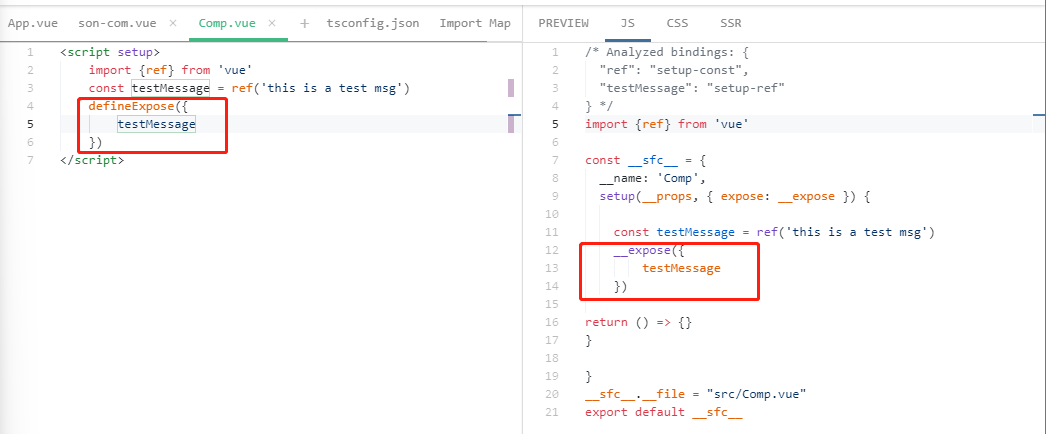Click the purple minimap marker beside source line 3

511,88
